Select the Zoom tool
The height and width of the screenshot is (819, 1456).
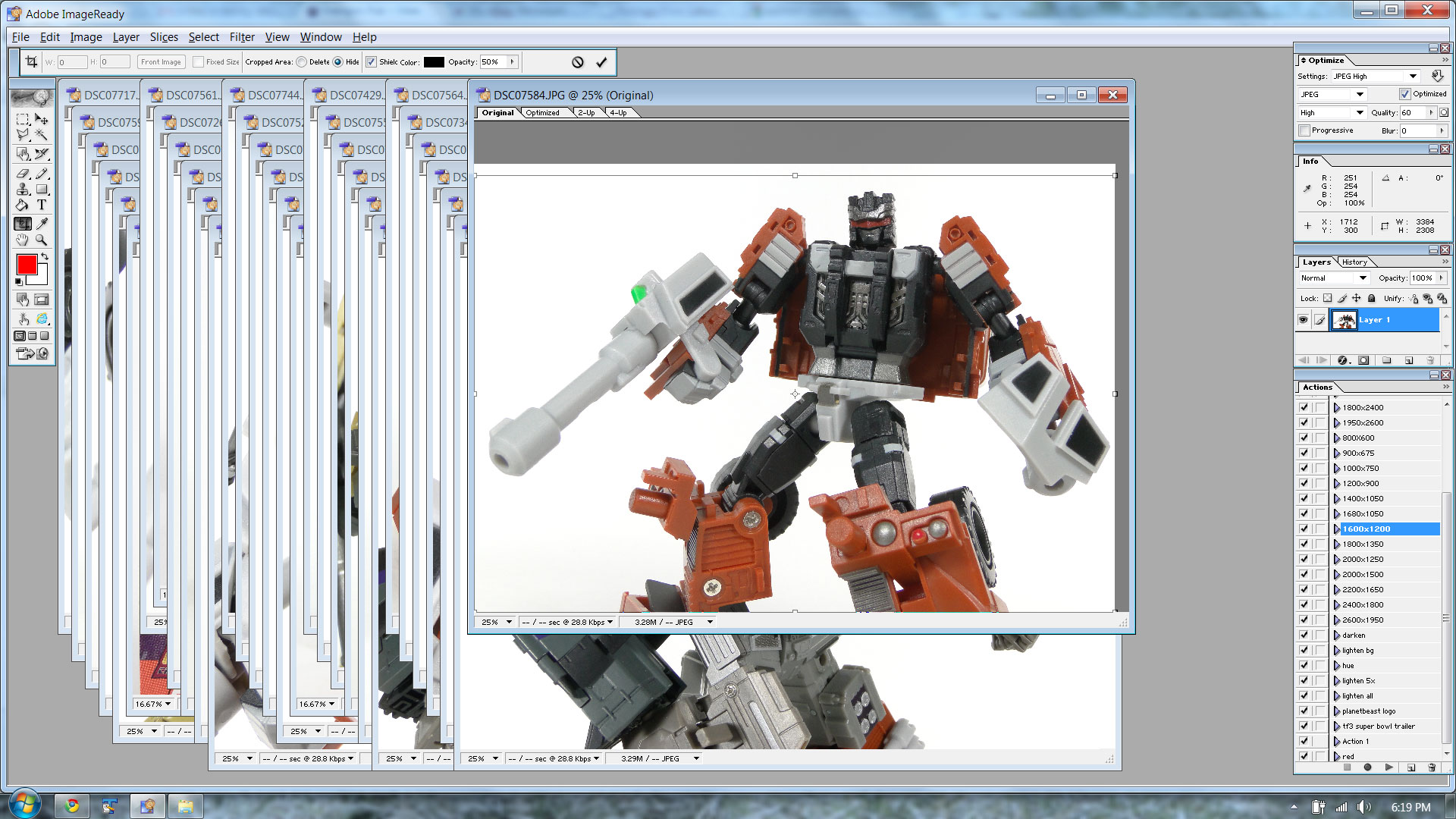coord(42,240)
